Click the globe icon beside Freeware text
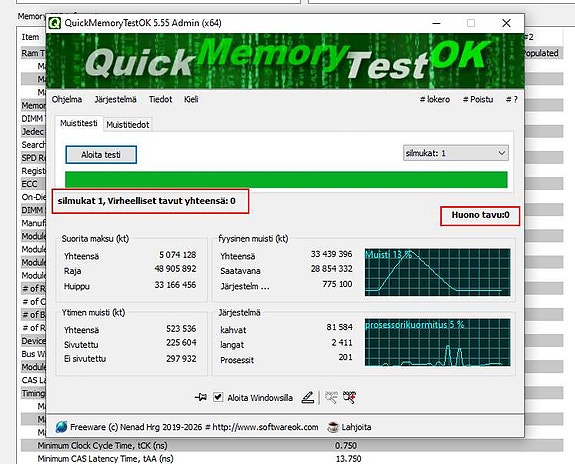 pos(61,427)
